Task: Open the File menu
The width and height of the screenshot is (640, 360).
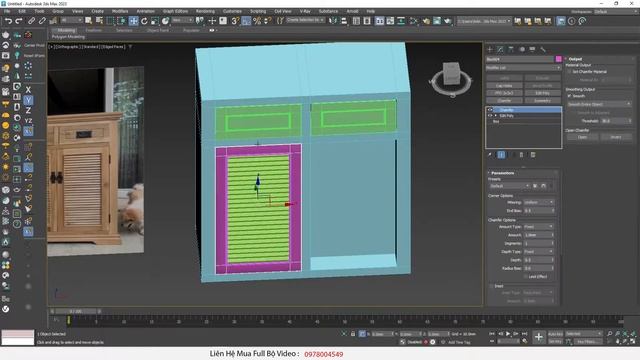Action: [7, 11]
